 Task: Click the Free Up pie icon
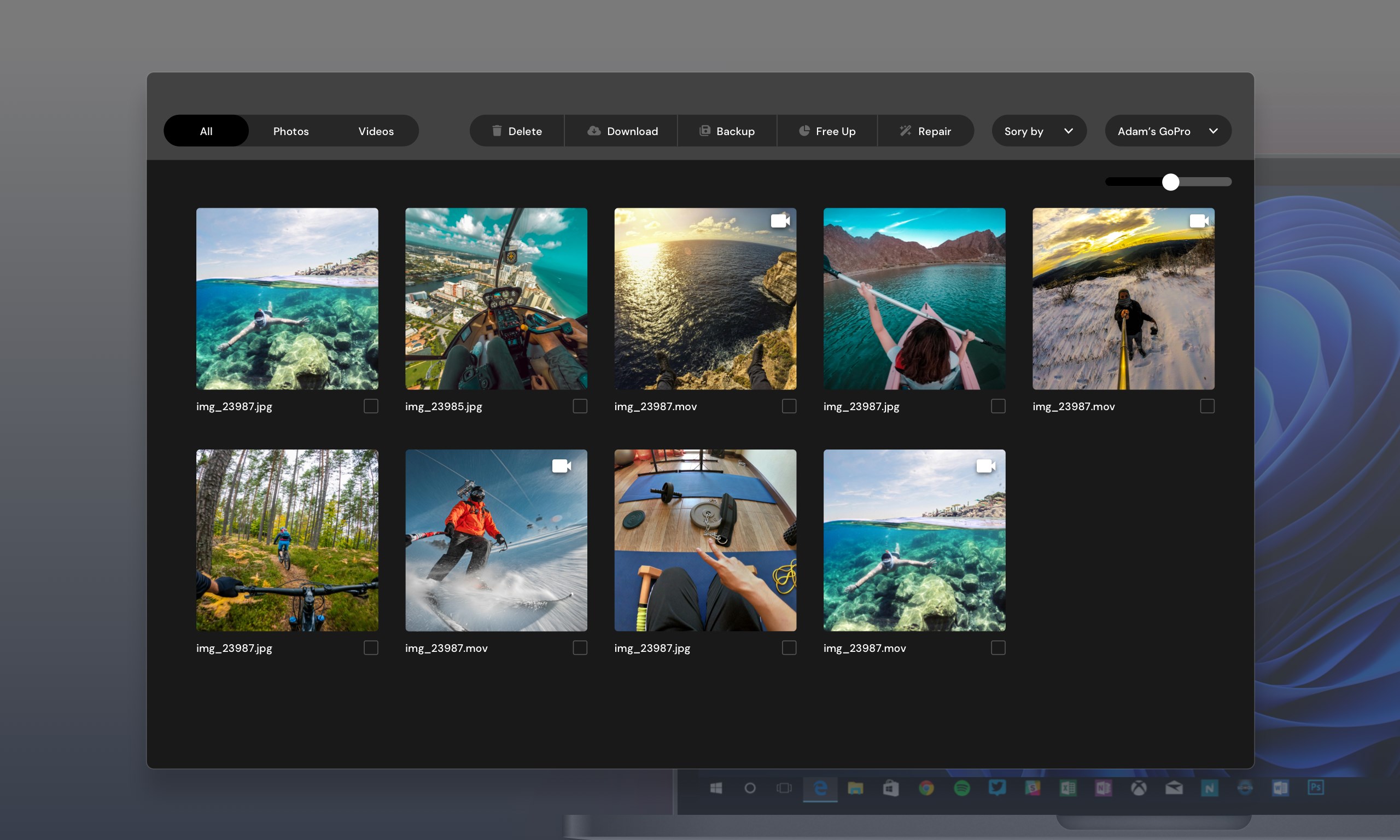pyautogui.click(x=804, y=131)
